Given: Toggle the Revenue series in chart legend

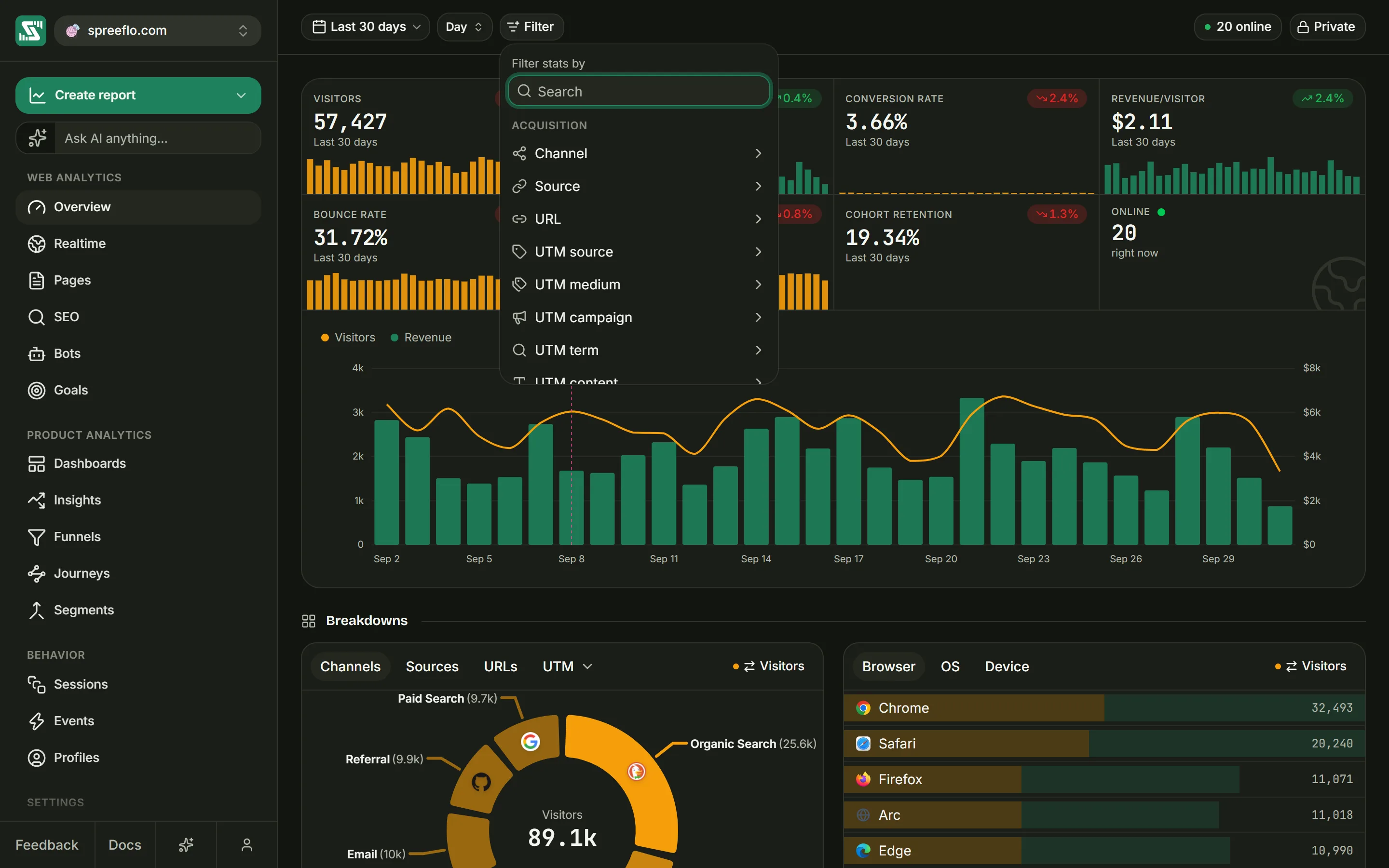Looking at the screenshot, I should tap(421, 338).
